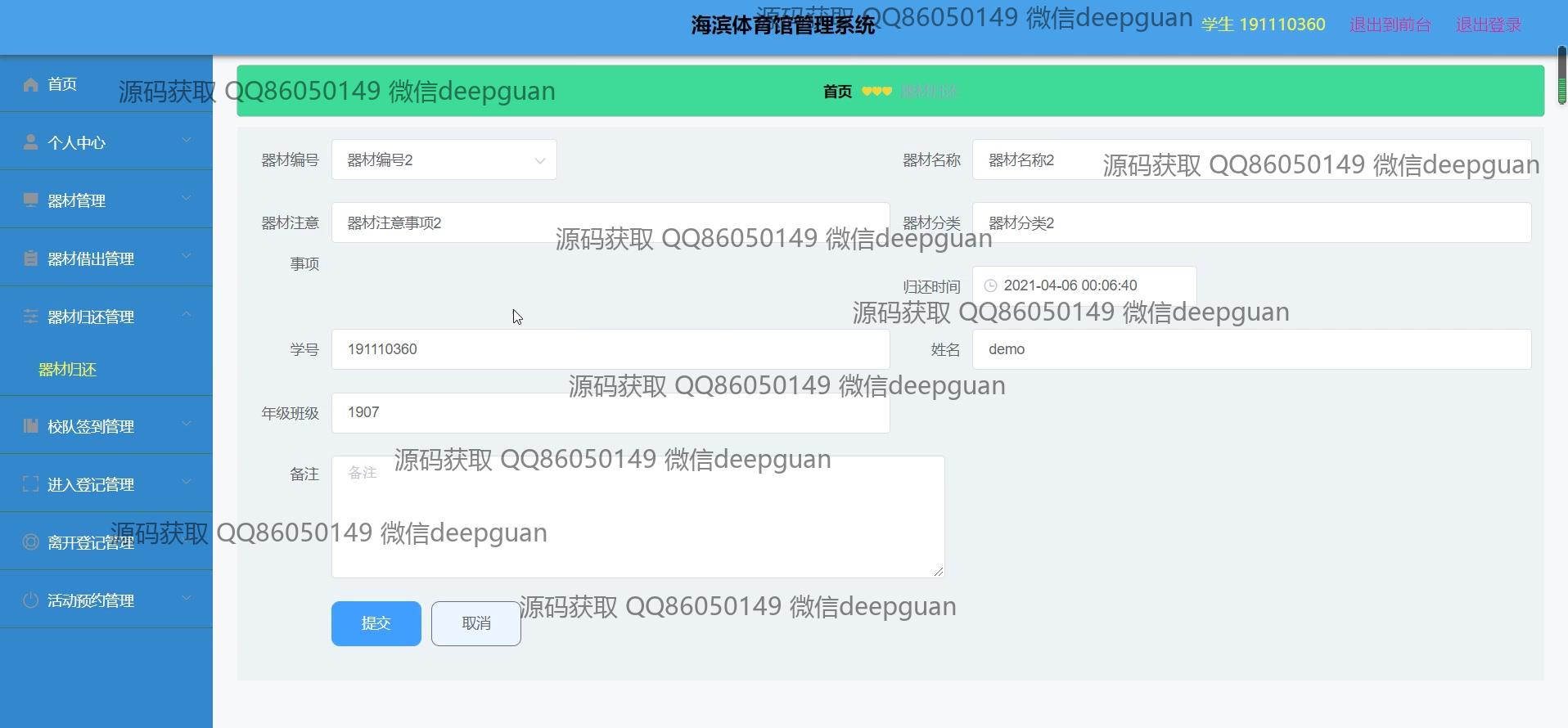Cancel the form with the 取消 button
This screenshot has width=1568, height=728.
(476, 623)
